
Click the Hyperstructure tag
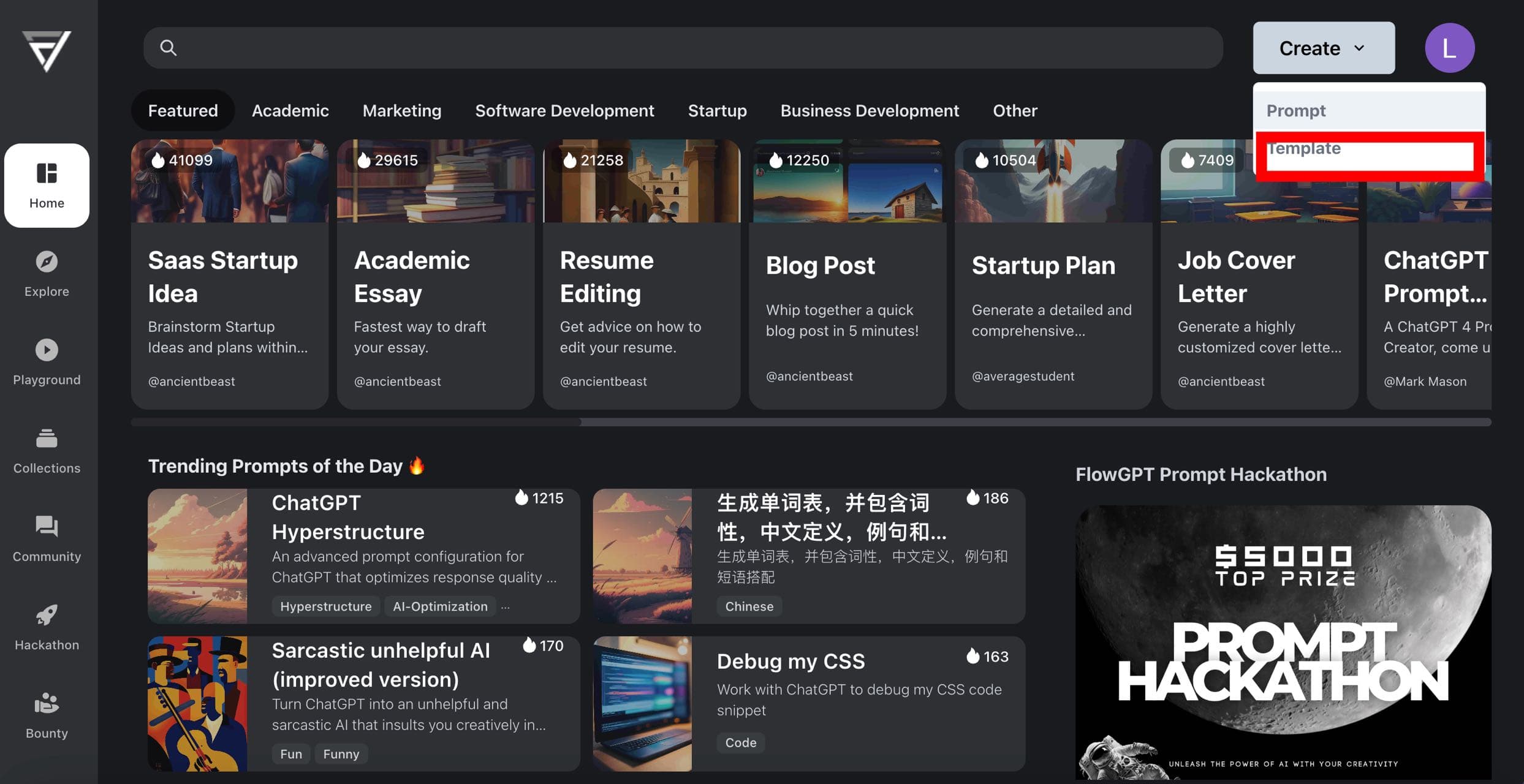click(326, 606)
